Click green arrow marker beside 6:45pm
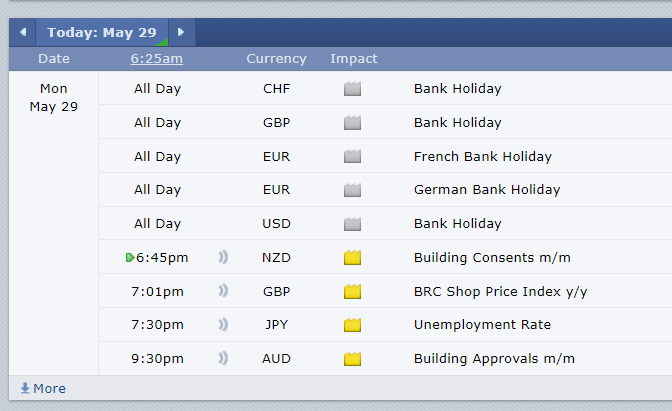This screenshot has width=672, height=411. 130,258
